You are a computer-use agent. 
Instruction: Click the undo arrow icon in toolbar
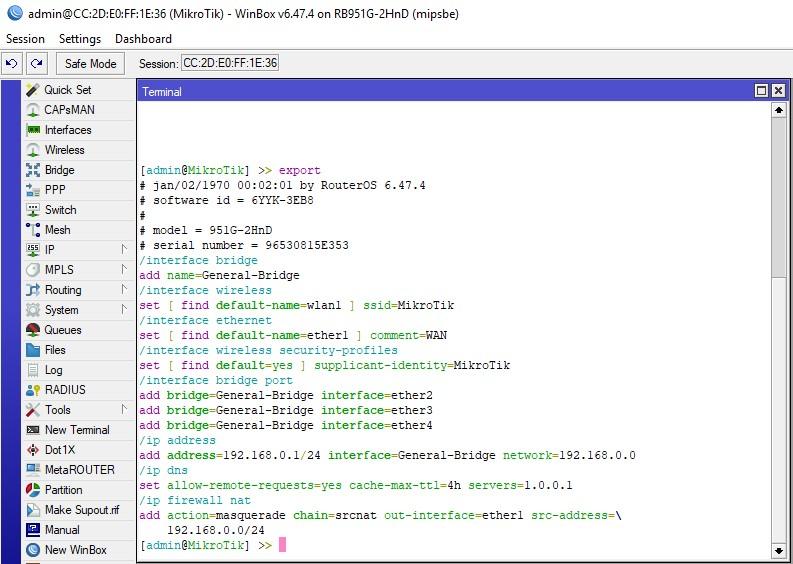pyautogui.click(x=12, y=63)
